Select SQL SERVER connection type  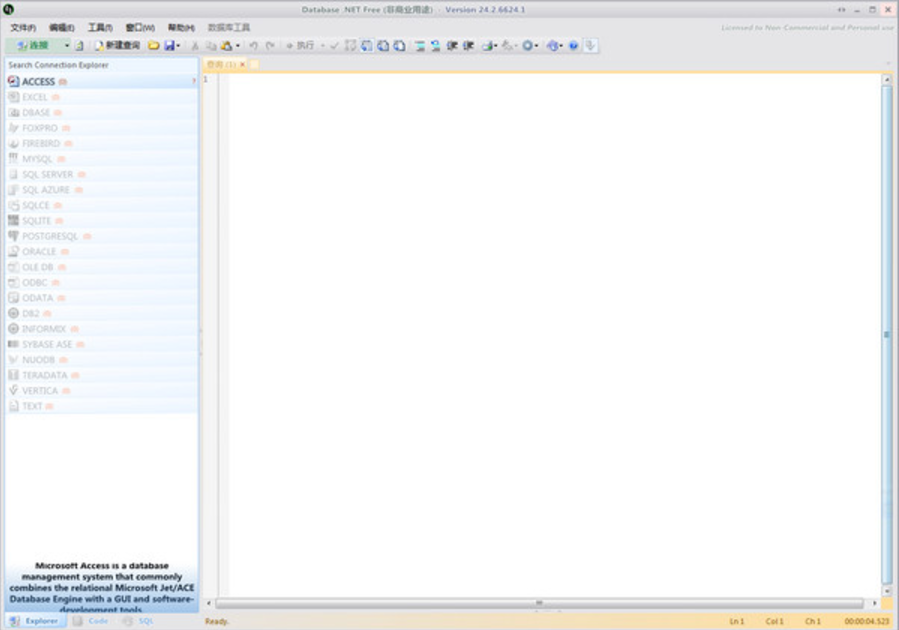(101, 174)
